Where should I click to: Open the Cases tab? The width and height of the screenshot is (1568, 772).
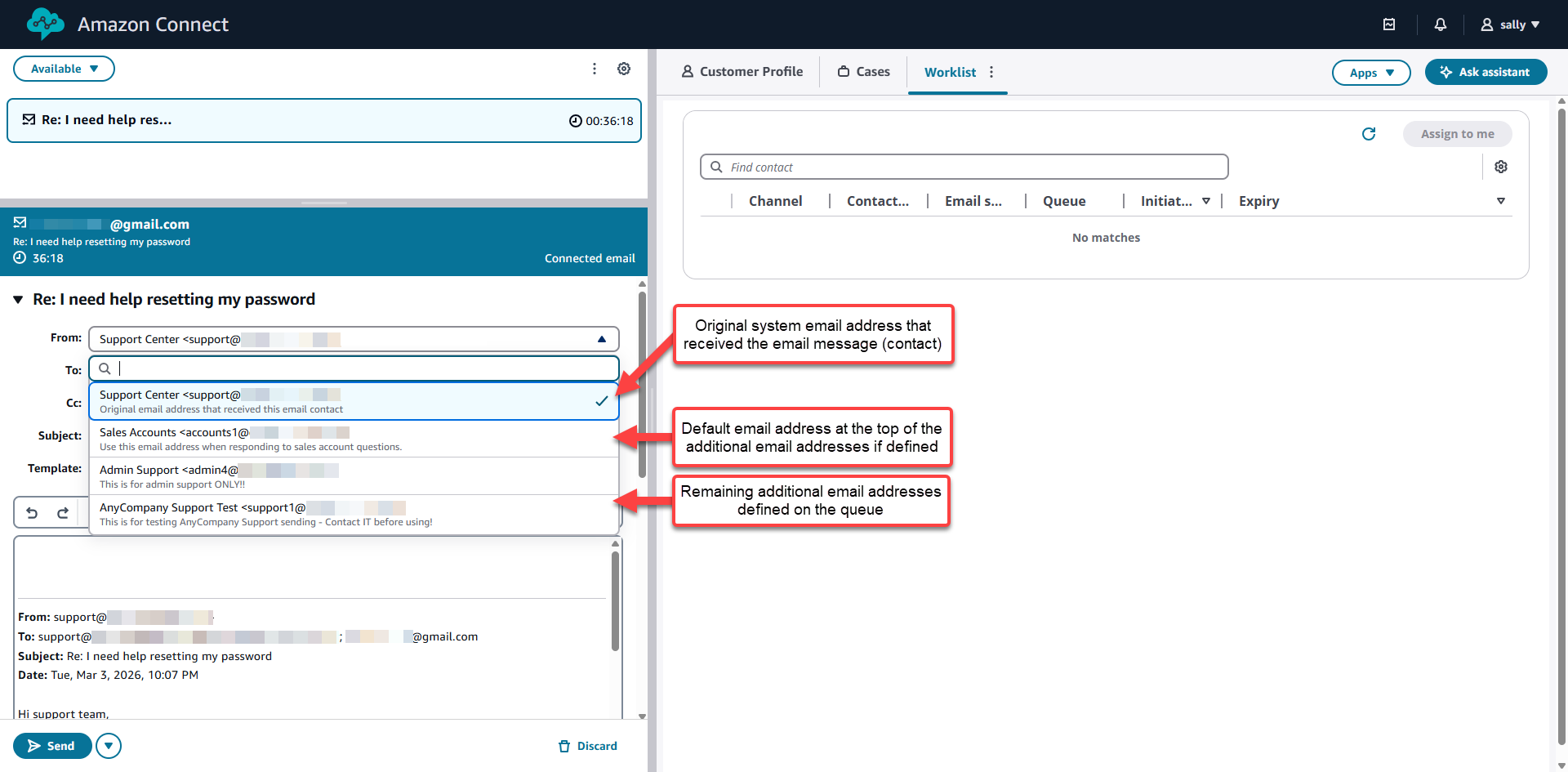(863, 71)
